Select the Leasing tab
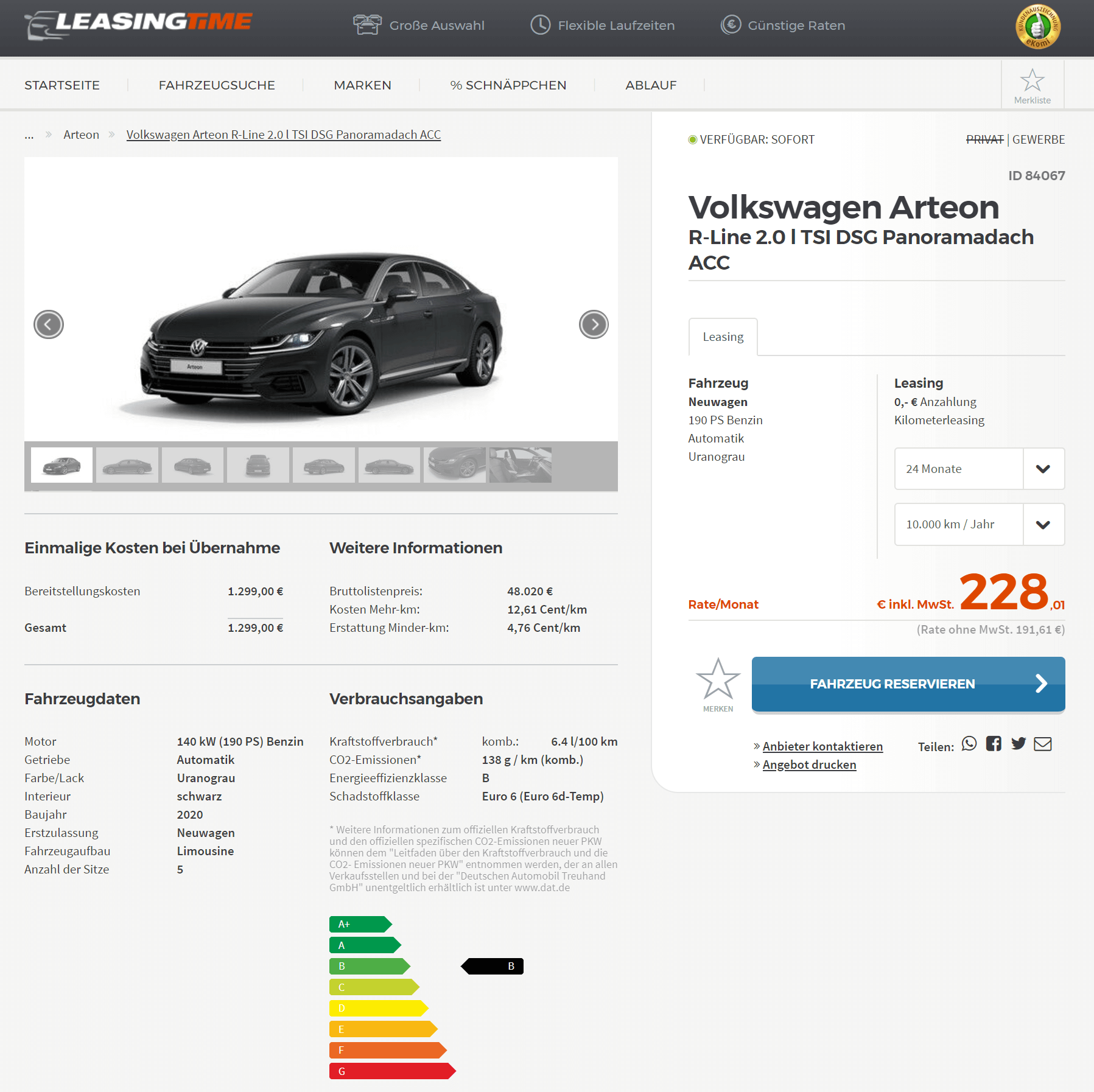The height and width of the screenshot is (1092, 1094). click(723, 337)
